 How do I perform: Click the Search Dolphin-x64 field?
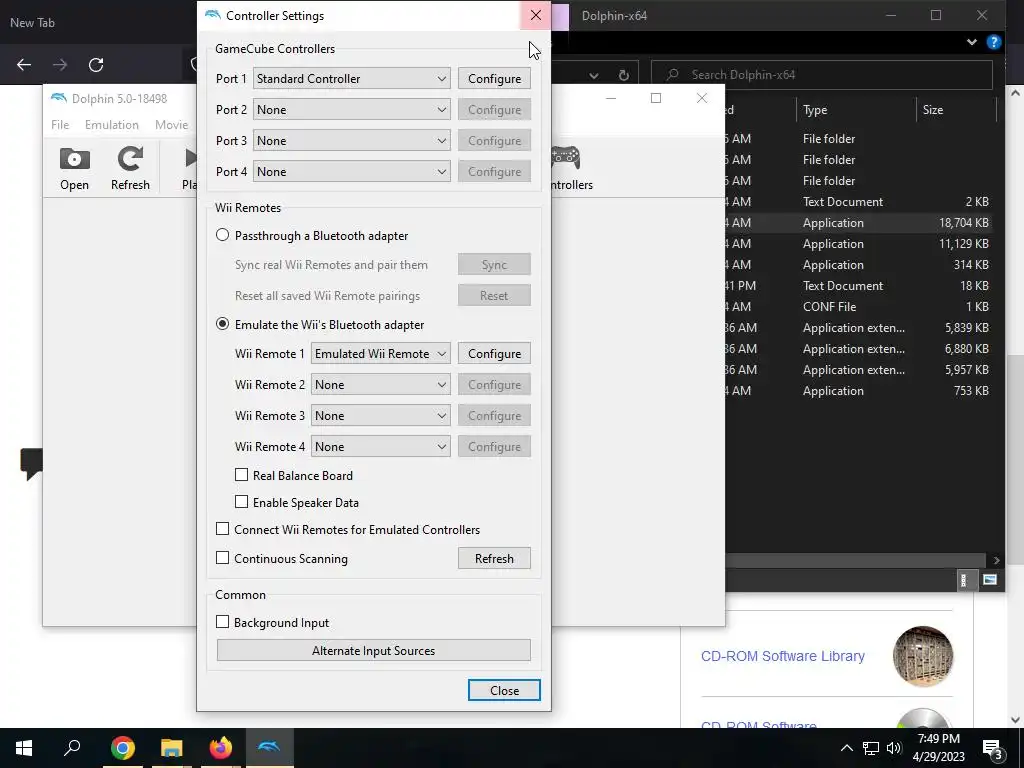(822, 75)
